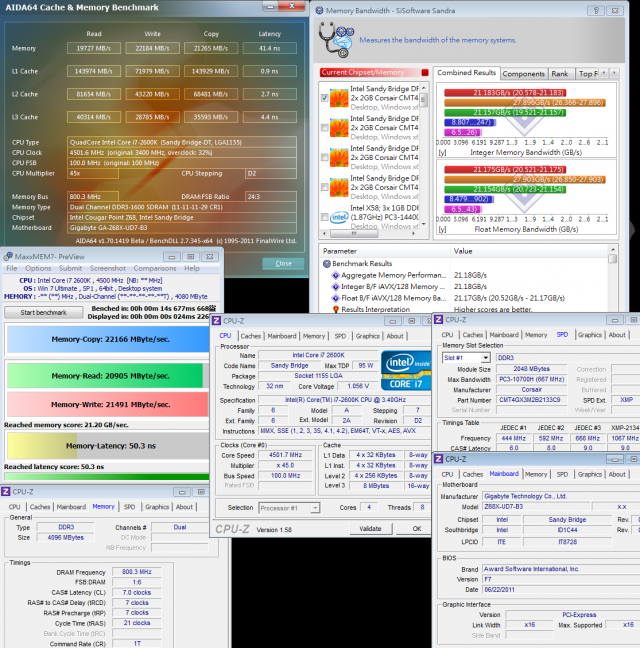Viewport: 640px width, 649px height.
Task: Open the Memory tab in CPU-Z SPD window
Action: (536, 335)
